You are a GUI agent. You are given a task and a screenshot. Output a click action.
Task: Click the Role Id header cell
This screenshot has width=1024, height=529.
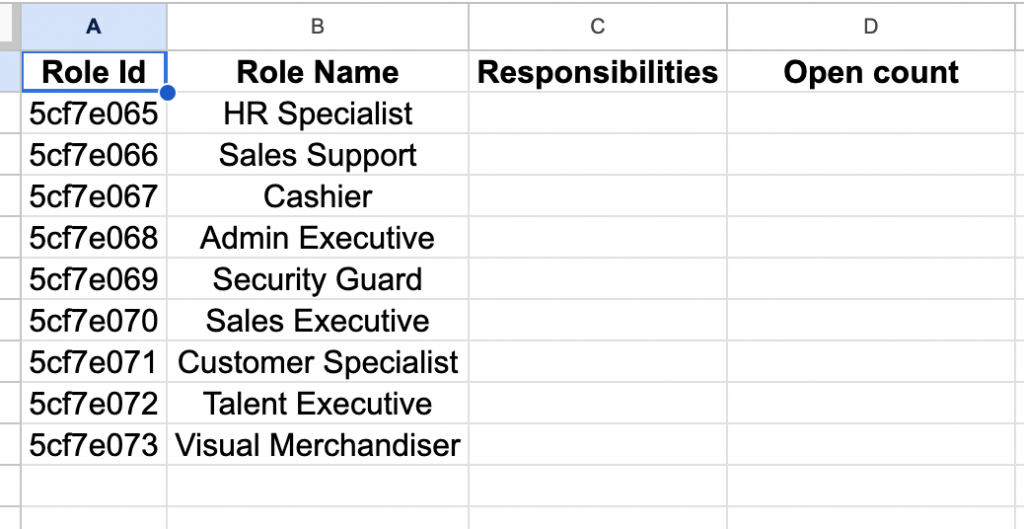(x=94, y=72)
